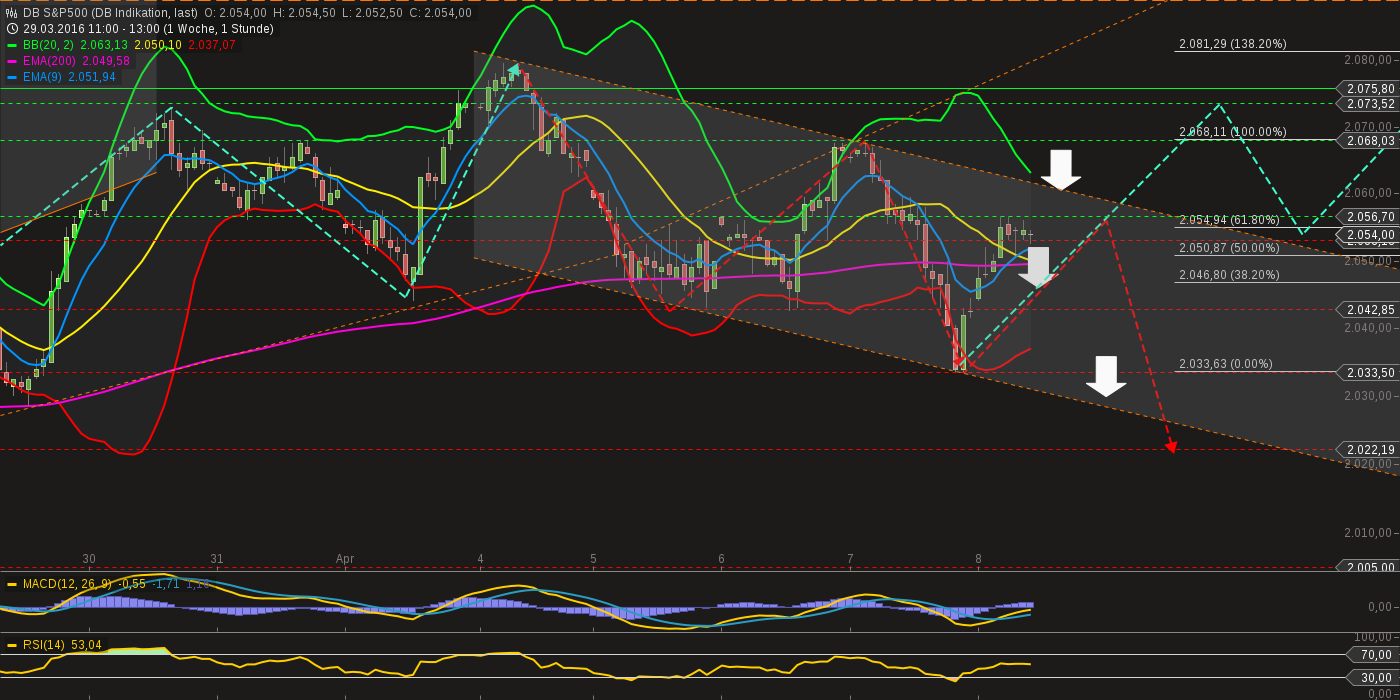Click Fibonacci label 2.081,29 (138.20%)
Image resolution: width=1400 pixels, height=700 pixels.
[1233, 44]
